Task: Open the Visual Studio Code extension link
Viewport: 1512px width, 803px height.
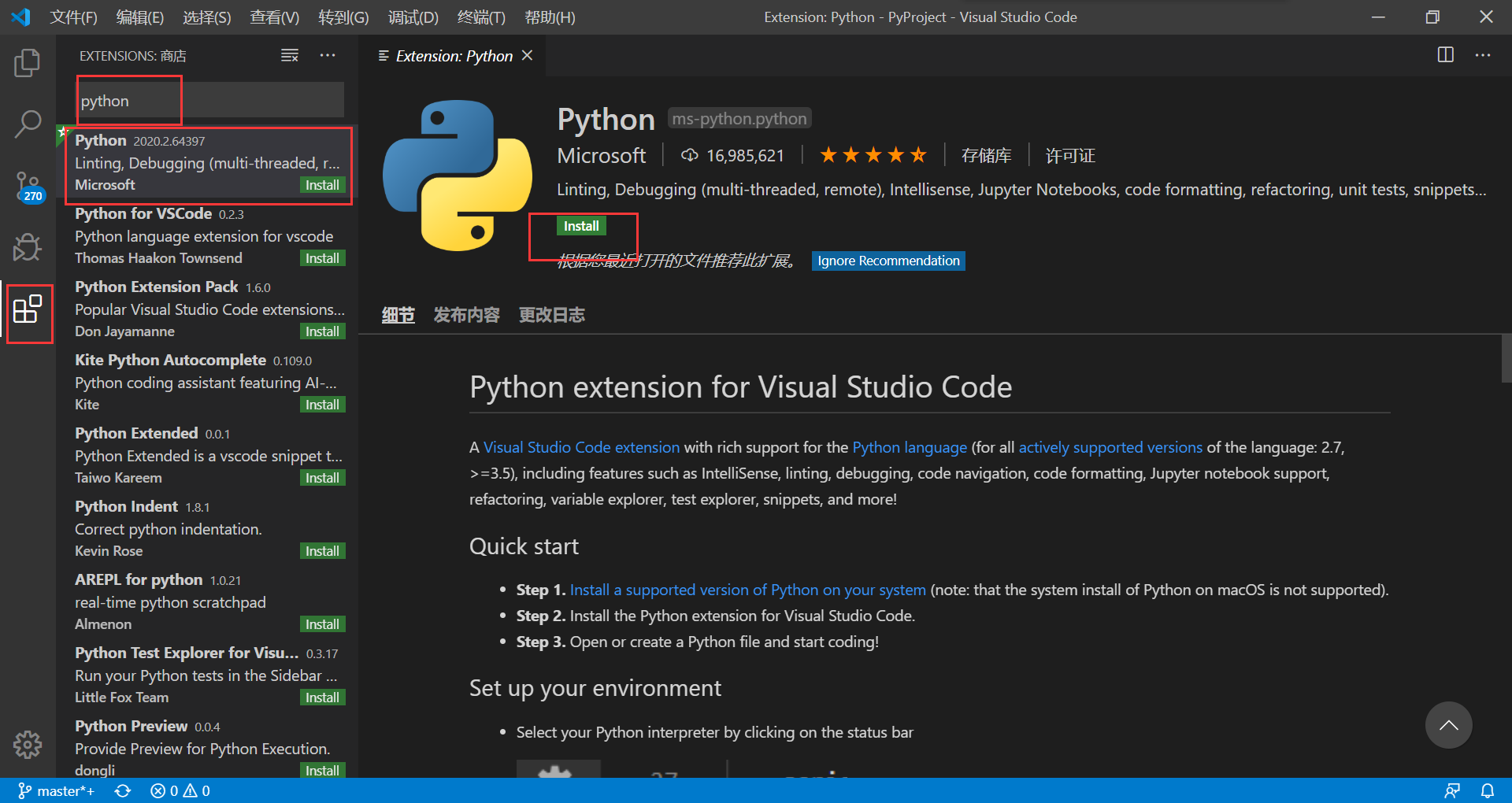Action: [581, 447]
